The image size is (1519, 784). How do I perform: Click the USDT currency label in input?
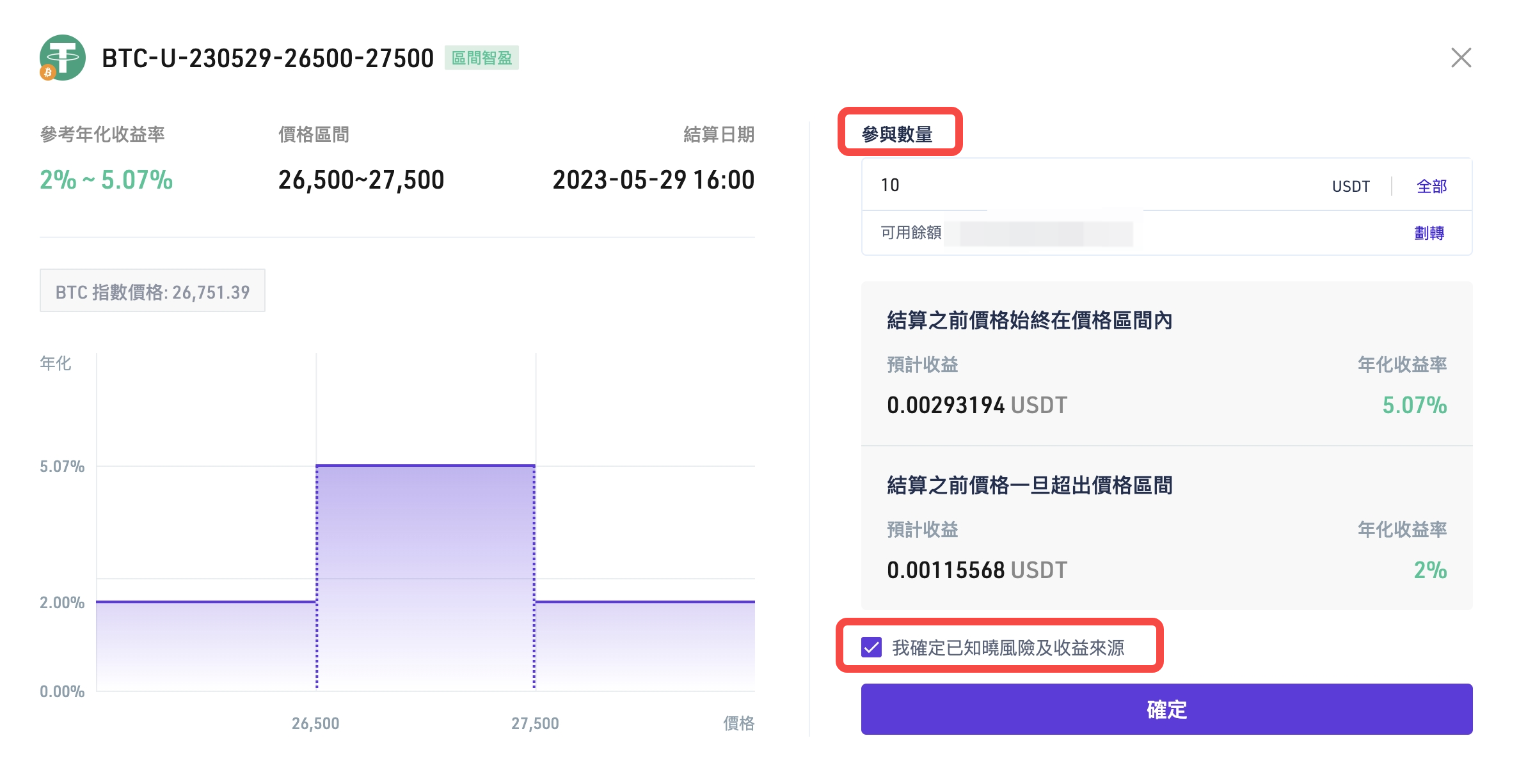tap(1351, 186)
